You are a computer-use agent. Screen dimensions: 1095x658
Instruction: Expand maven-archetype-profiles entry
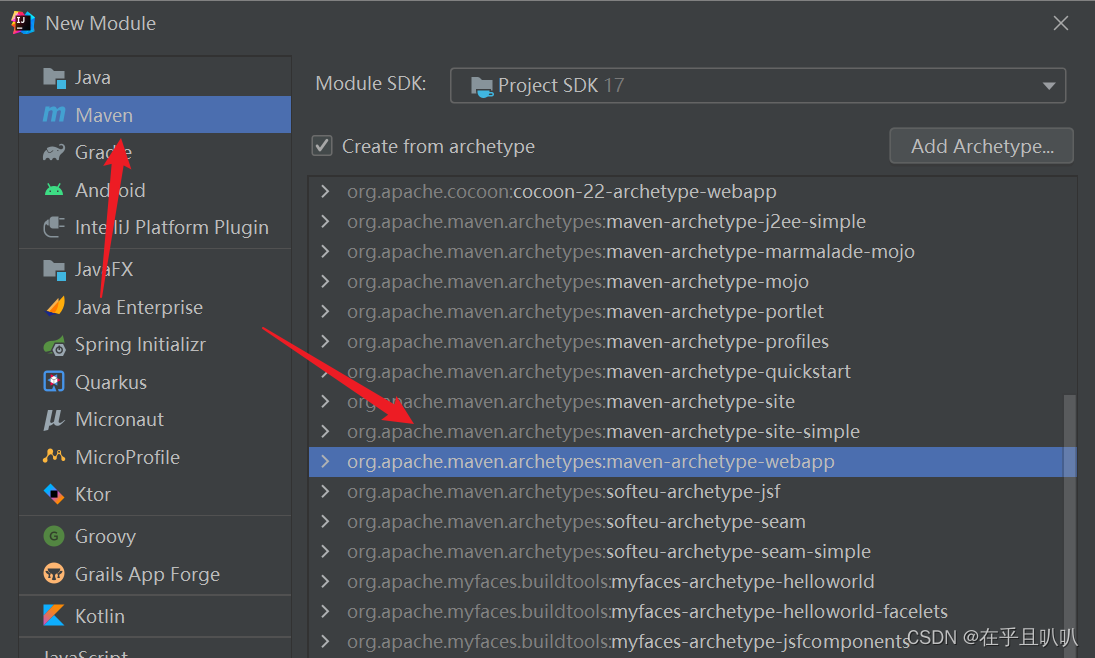coord(325,342)
